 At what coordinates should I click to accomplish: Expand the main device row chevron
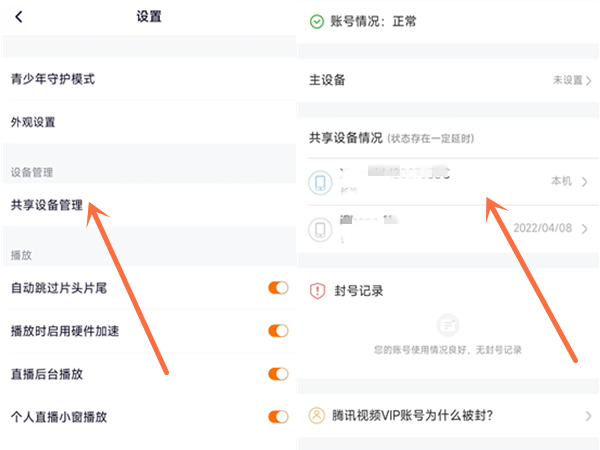[589, 81]
